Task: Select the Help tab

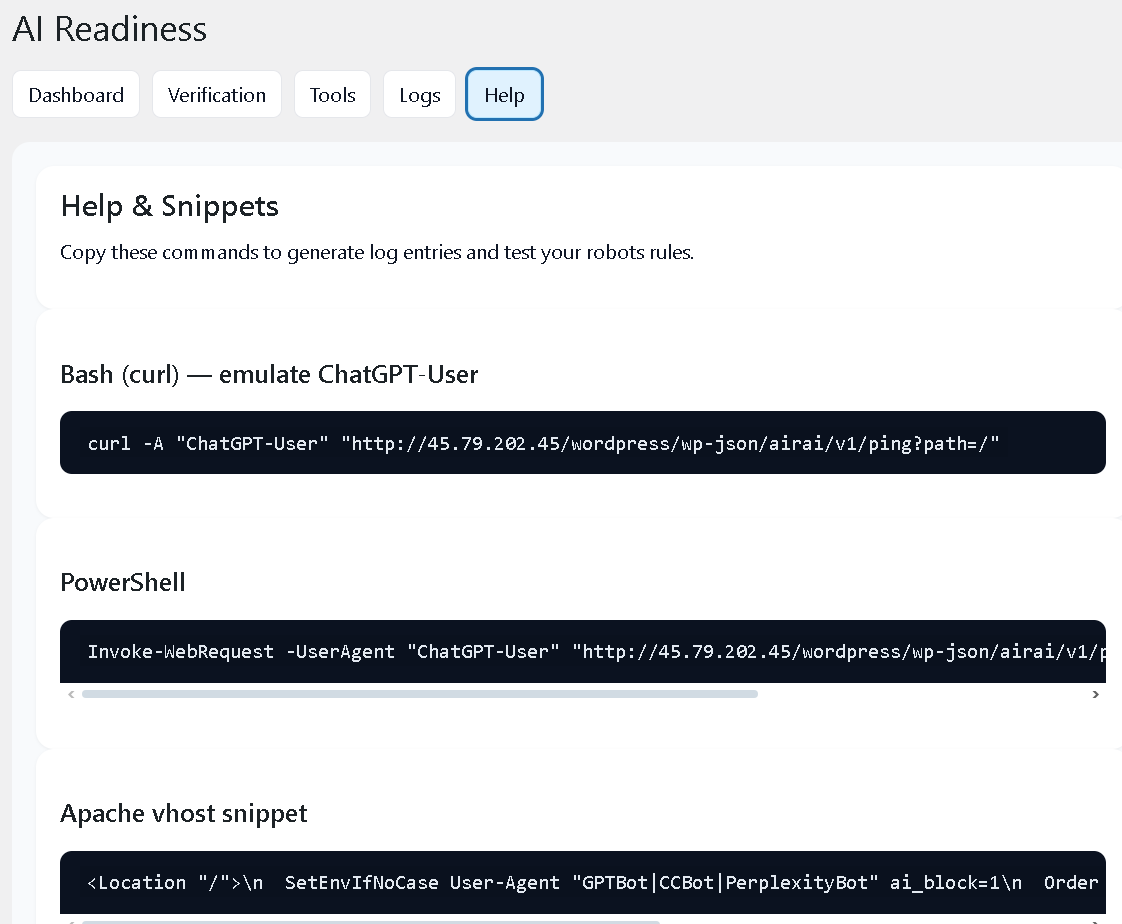Action: [504, 95]
